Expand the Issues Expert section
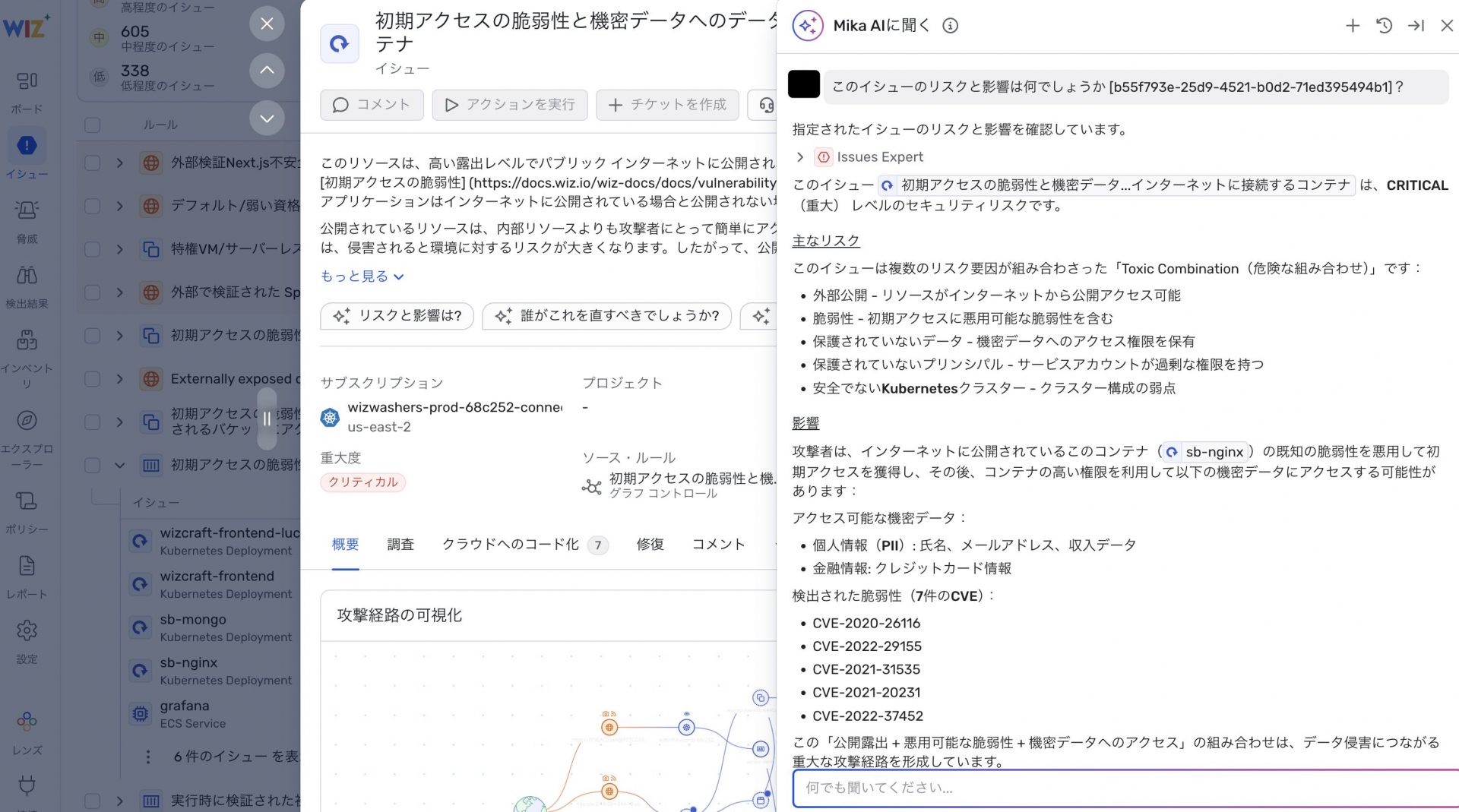The width and height of the screenshot is (1459, 812). (800, 157)
